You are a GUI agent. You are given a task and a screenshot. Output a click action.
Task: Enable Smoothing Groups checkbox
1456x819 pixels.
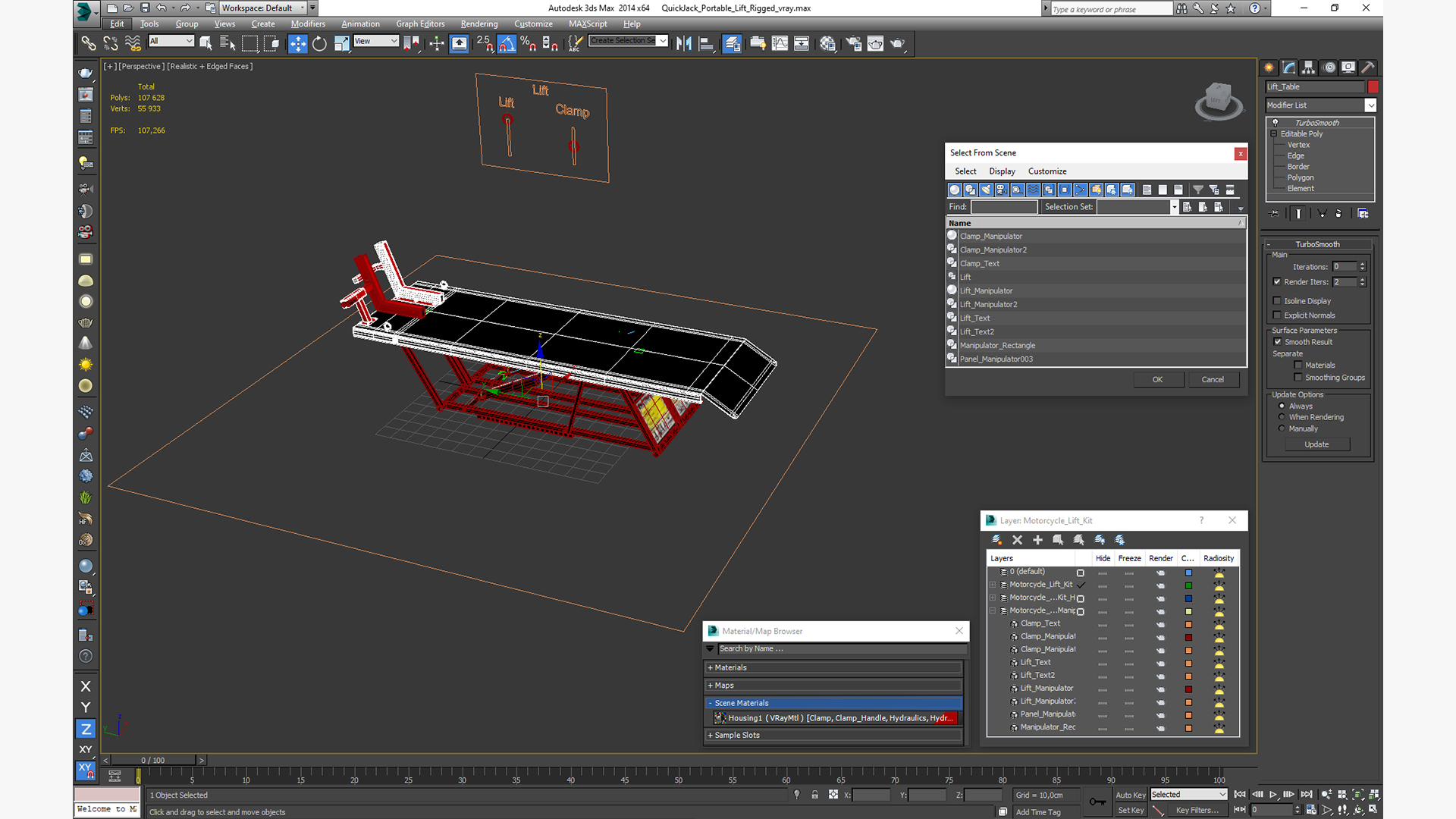click(x=1298, y=378)
